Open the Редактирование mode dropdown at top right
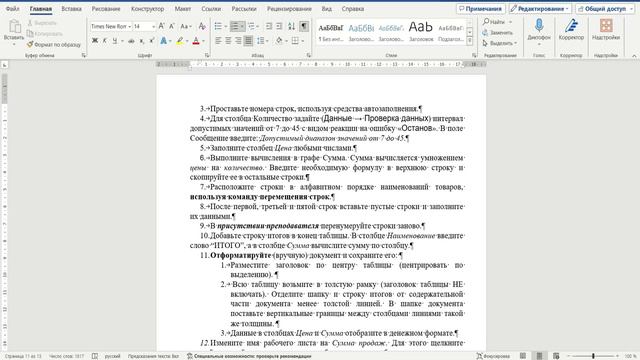The image size is (640, 360). [540, 9]
